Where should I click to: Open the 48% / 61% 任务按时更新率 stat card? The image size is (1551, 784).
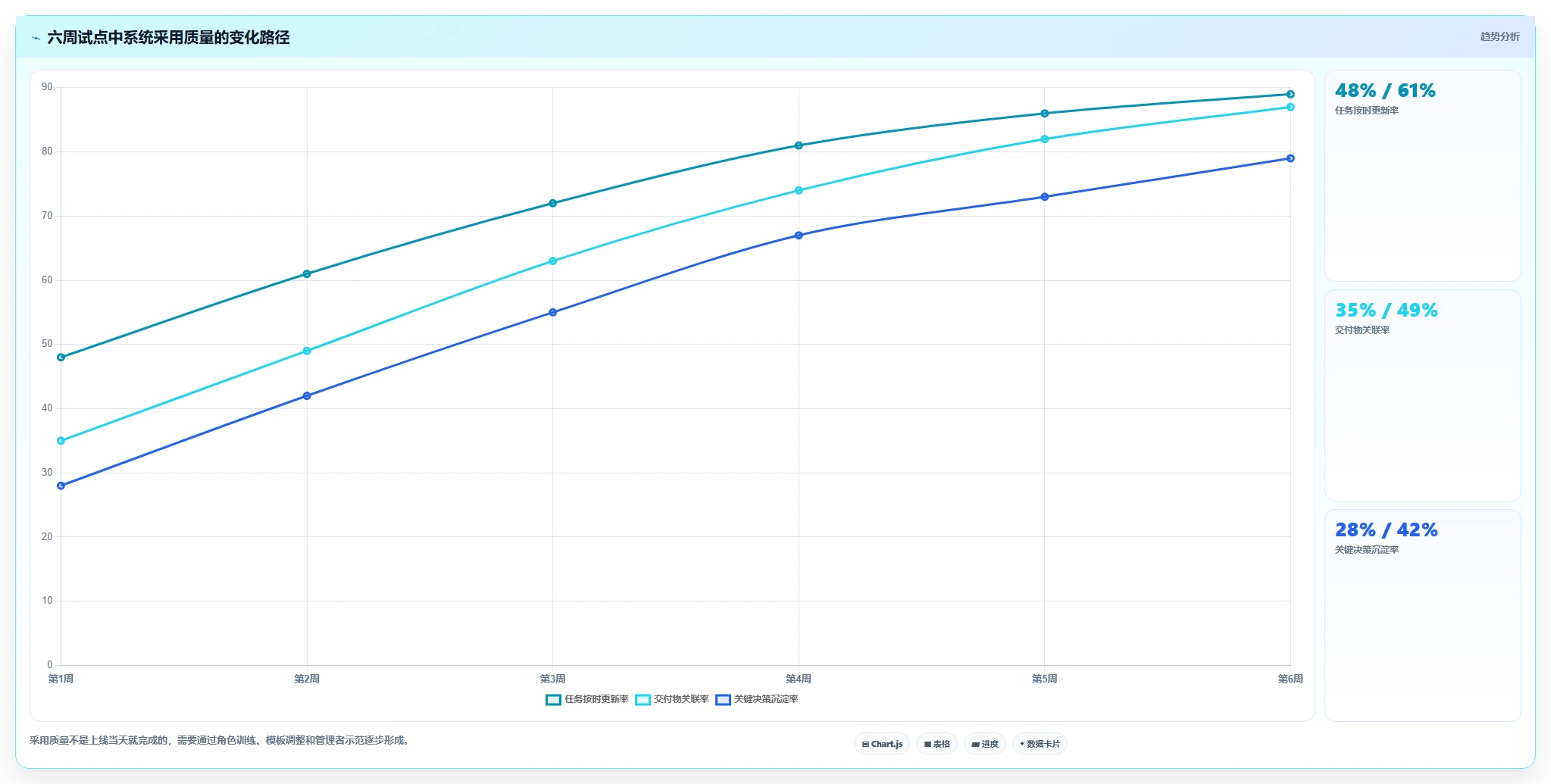coord(1422,176)
